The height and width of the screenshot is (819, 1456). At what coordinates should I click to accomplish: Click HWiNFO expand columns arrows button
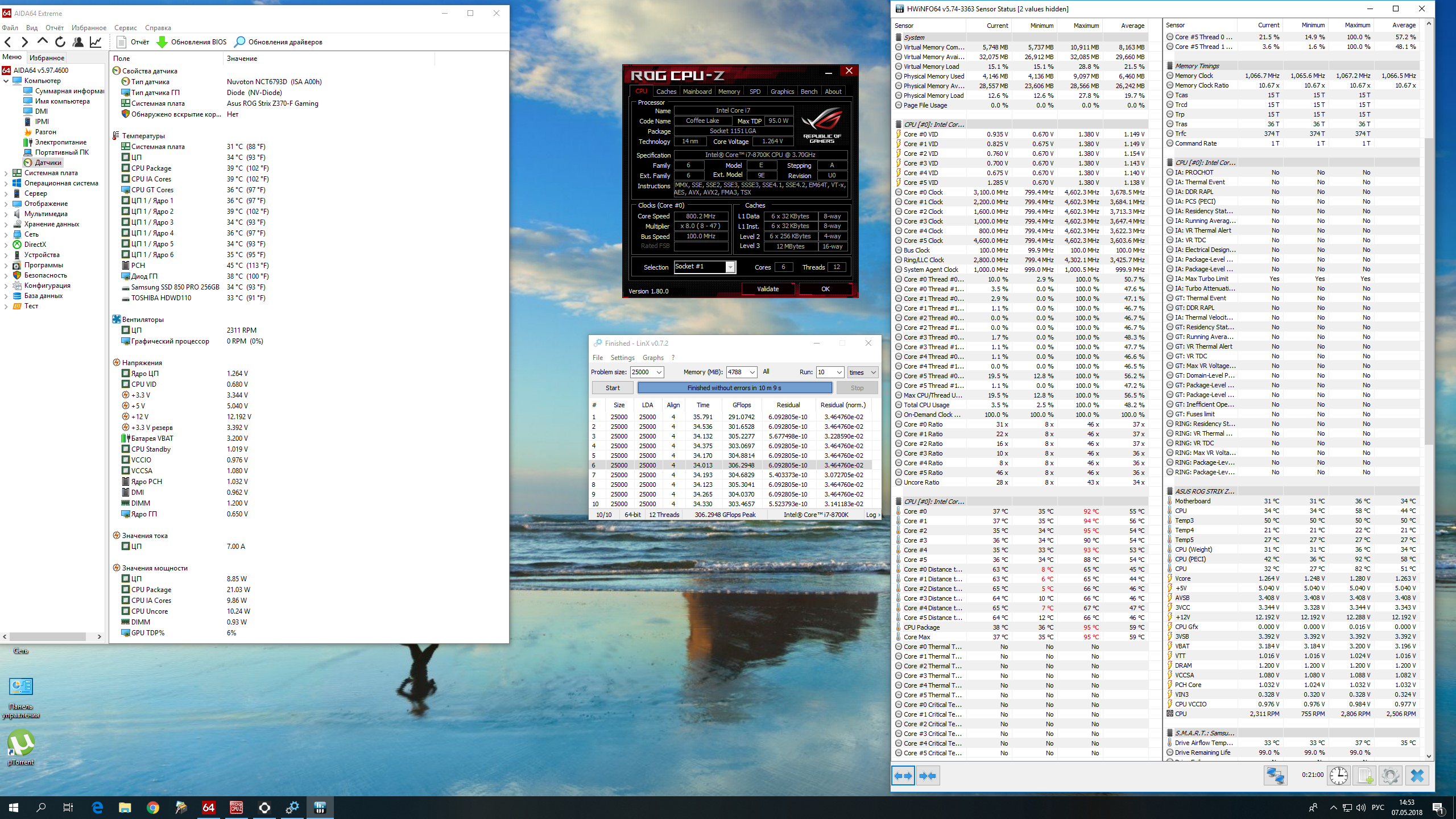(903, 776)
